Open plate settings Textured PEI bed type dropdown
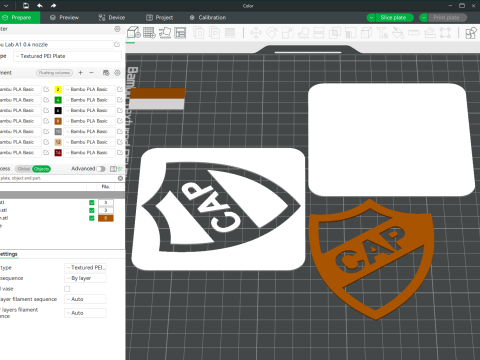The image size is (480, 360). [85, 268]
